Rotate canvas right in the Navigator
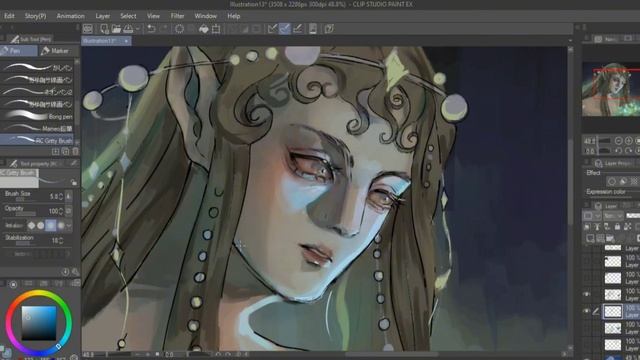This screenshot has height=360, width=640. click(x=629, y=151)
